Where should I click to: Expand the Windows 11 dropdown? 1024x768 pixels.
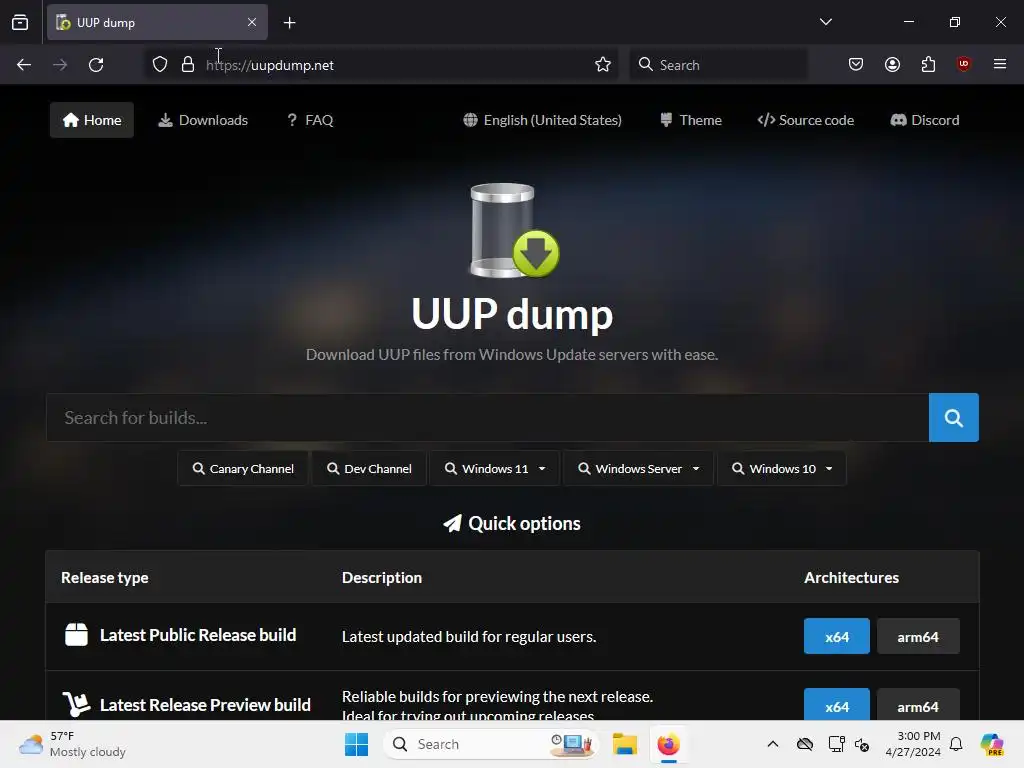(494, 469)
